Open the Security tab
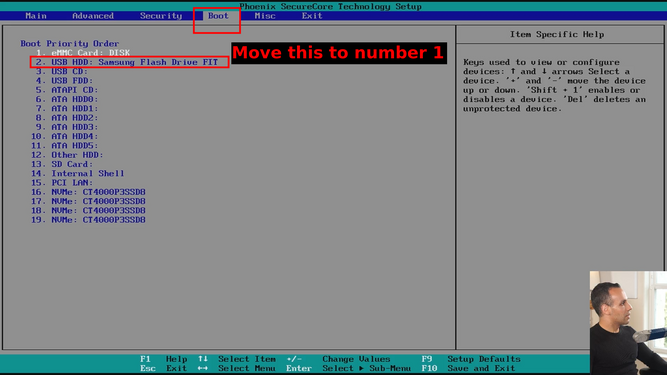Screen dimensions: 667x375 pyautogui.click(x=161, y=16)
